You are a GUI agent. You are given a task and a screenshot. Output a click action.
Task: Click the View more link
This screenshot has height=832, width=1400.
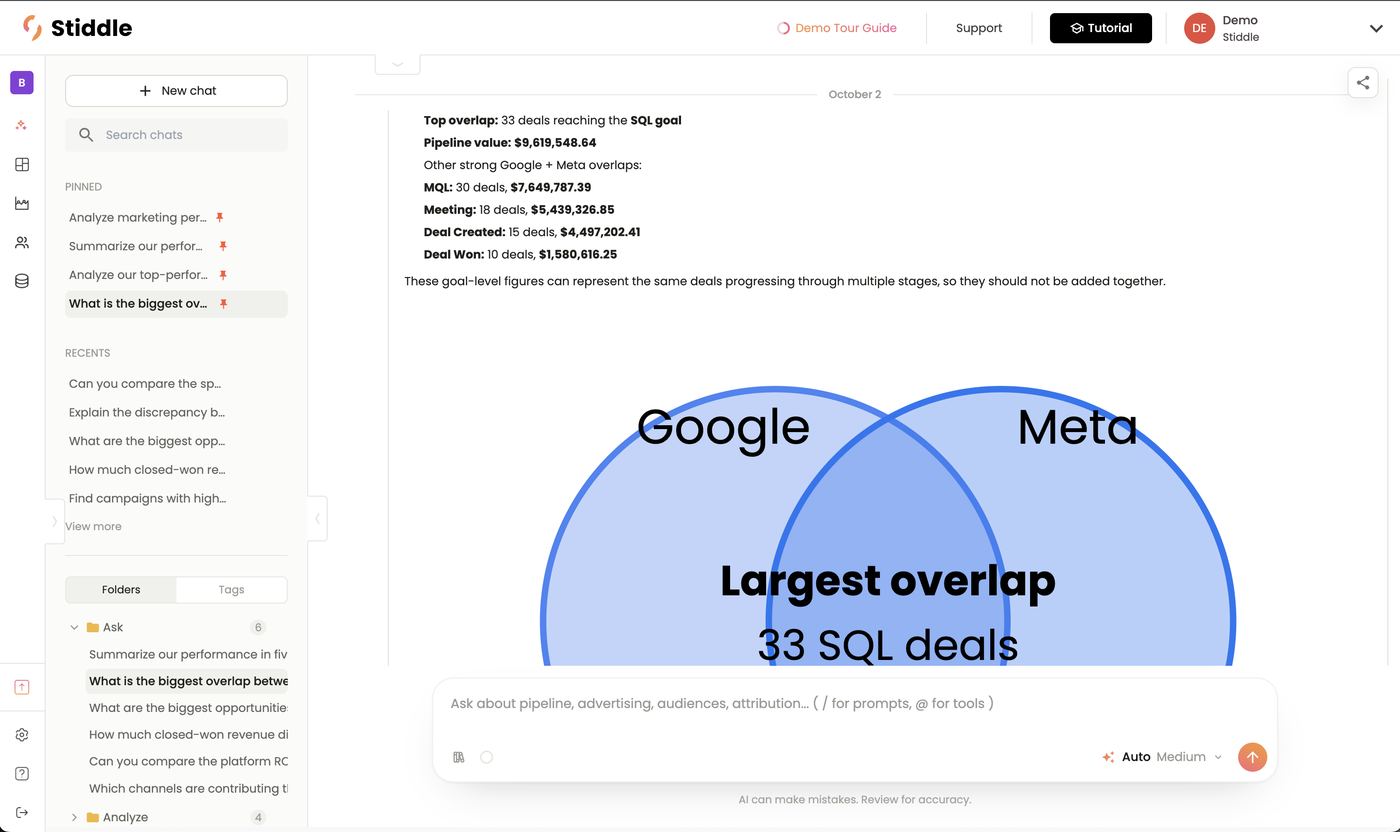pos(93,526)
